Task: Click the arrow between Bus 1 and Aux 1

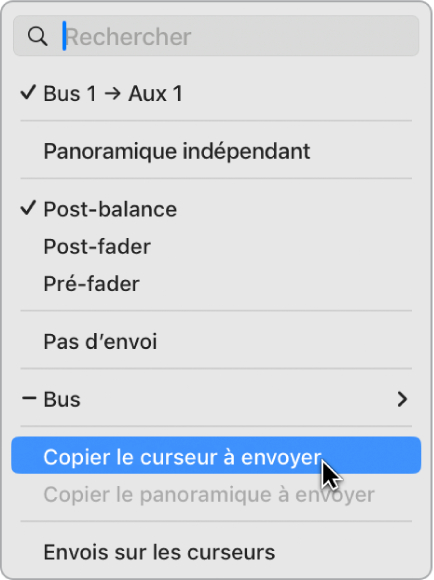Action: pos(112,94)
